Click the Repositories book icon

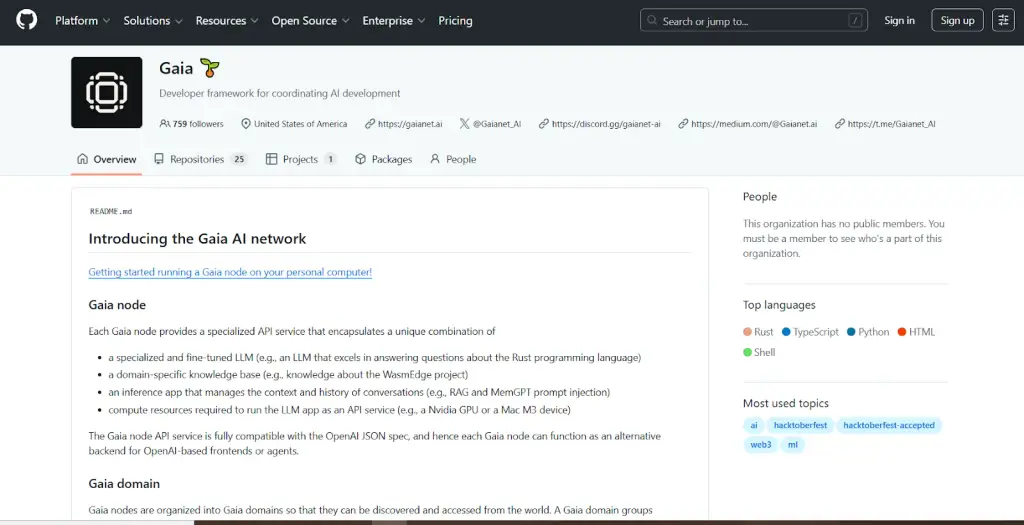click(x=159, y=159)
